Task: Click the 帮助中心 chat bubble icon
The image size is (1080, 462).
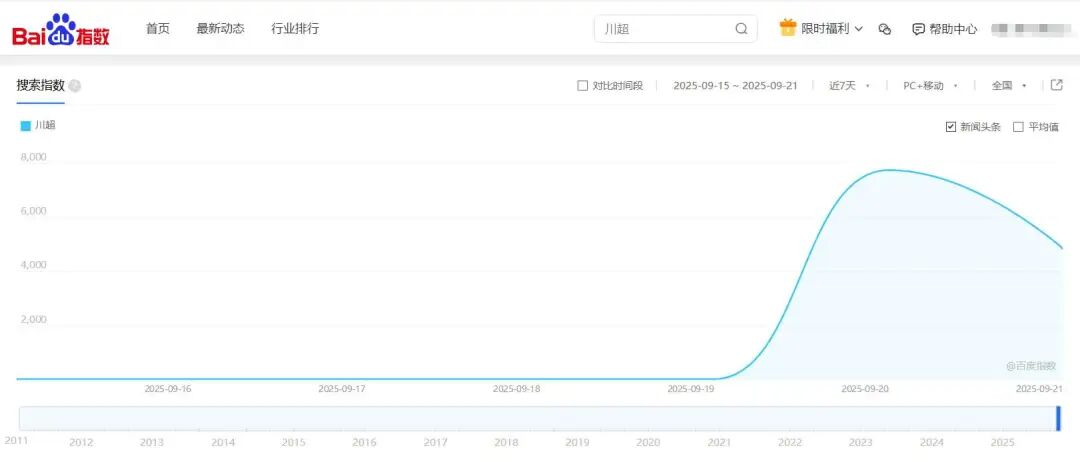Action: [918, 29]
